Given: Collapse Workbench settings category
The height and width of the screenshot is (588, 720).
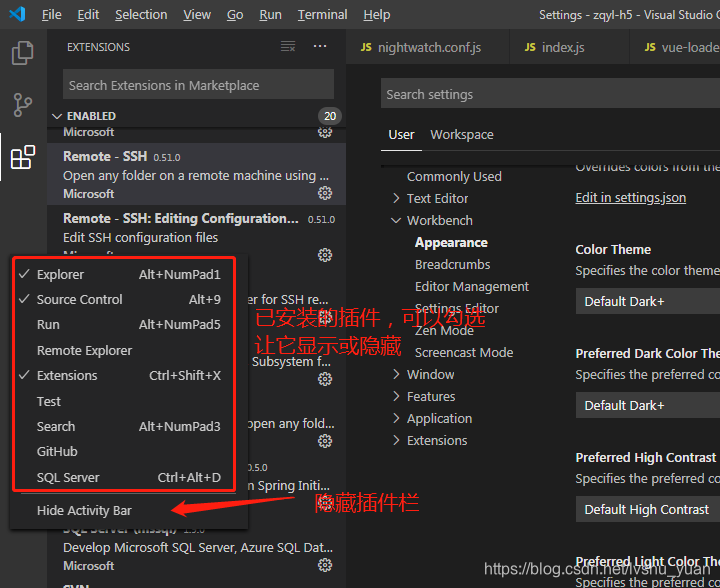Looking at the screenshot, I should pyautogui.click(x=396, y=220).
